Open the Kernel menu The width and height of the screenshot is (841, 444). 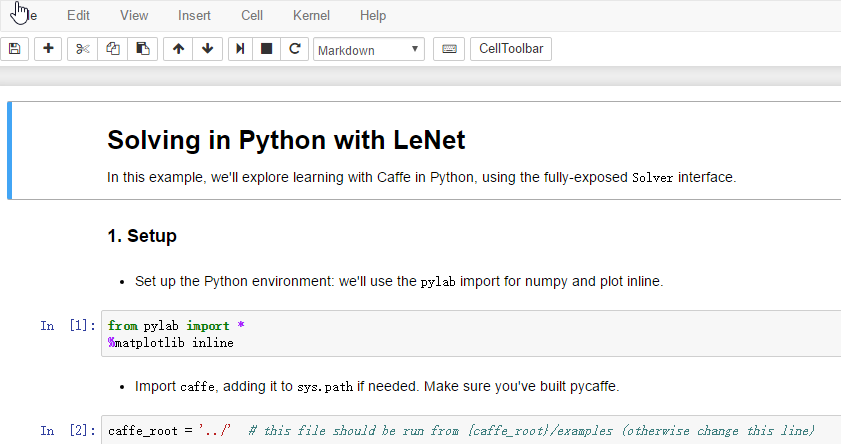pyautogui.click(x=311, y=16)
